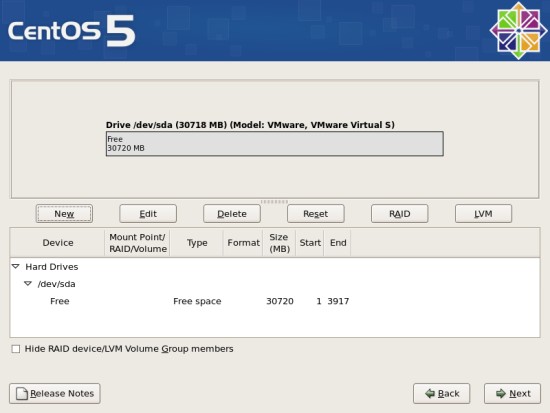
Task: Sort by Mount Point/RAID/Volume column header
Action: [138, 243]
